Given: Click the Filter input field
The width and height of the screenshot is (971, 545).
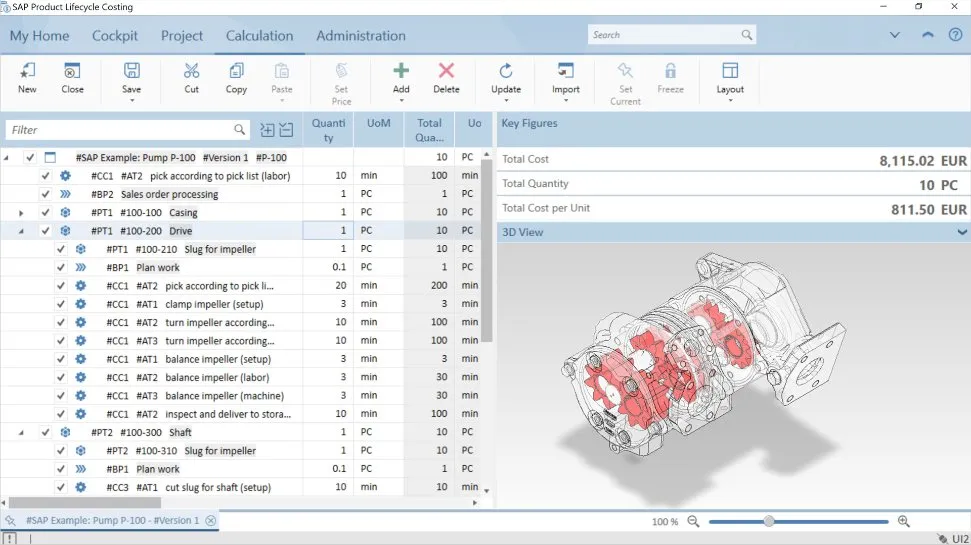Looking at the screenshot, I should [118, 130].
